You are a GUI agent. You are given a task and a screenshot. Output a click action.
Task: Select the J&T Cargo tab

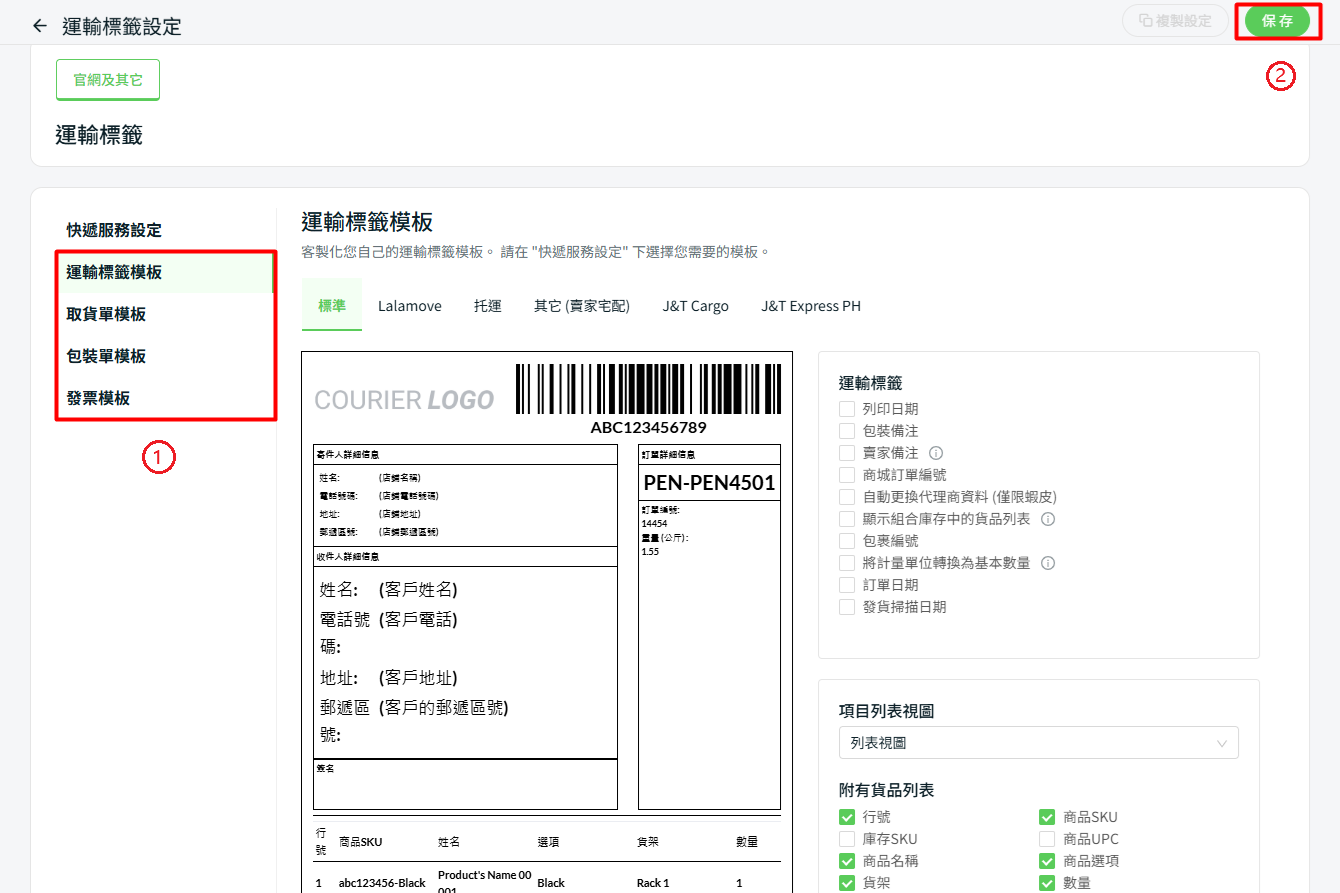point(695,306)
